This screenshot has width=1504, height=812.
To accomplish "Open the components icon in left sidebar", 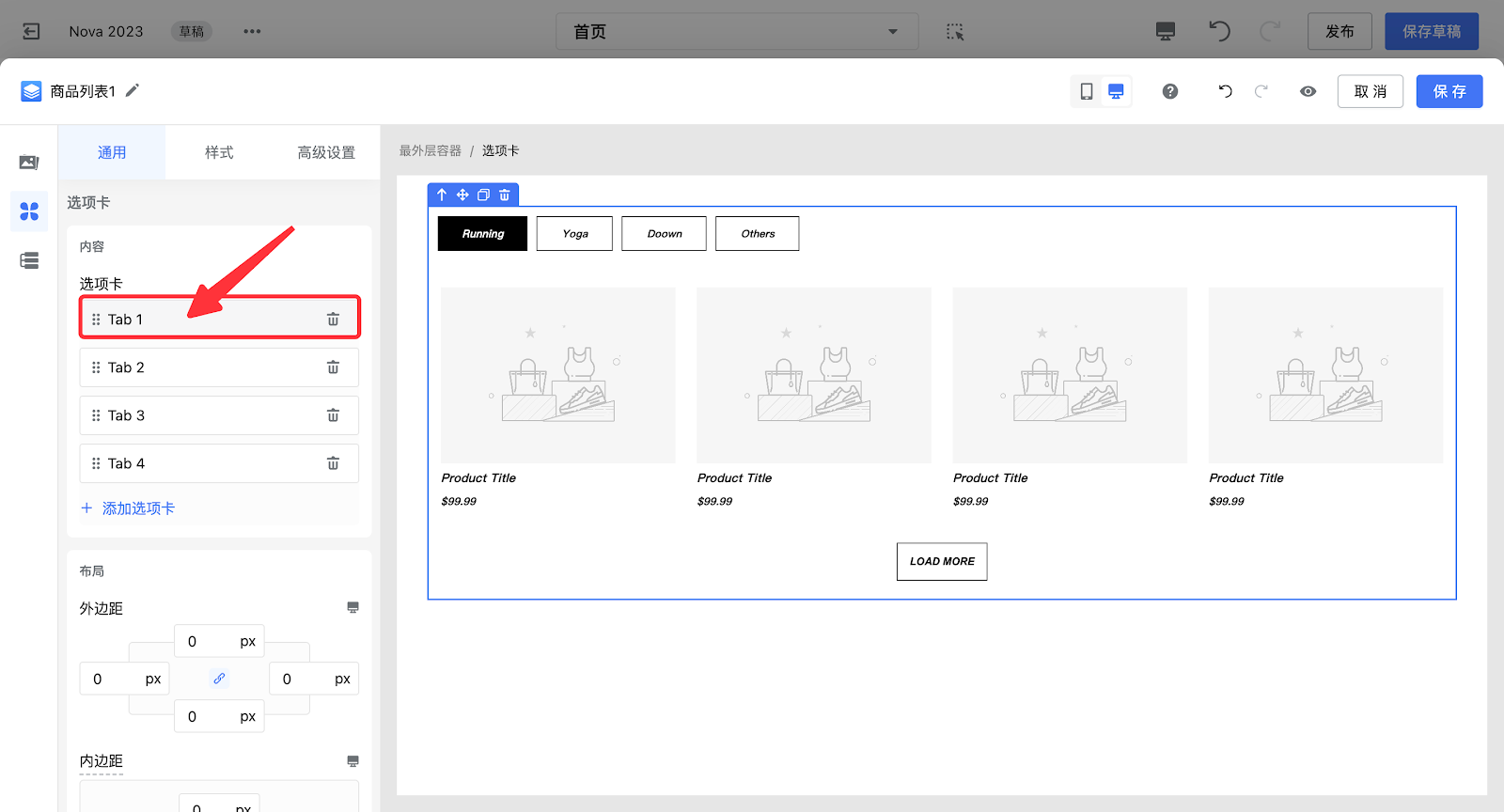I will pyautogui.click(x=29, y=211).
